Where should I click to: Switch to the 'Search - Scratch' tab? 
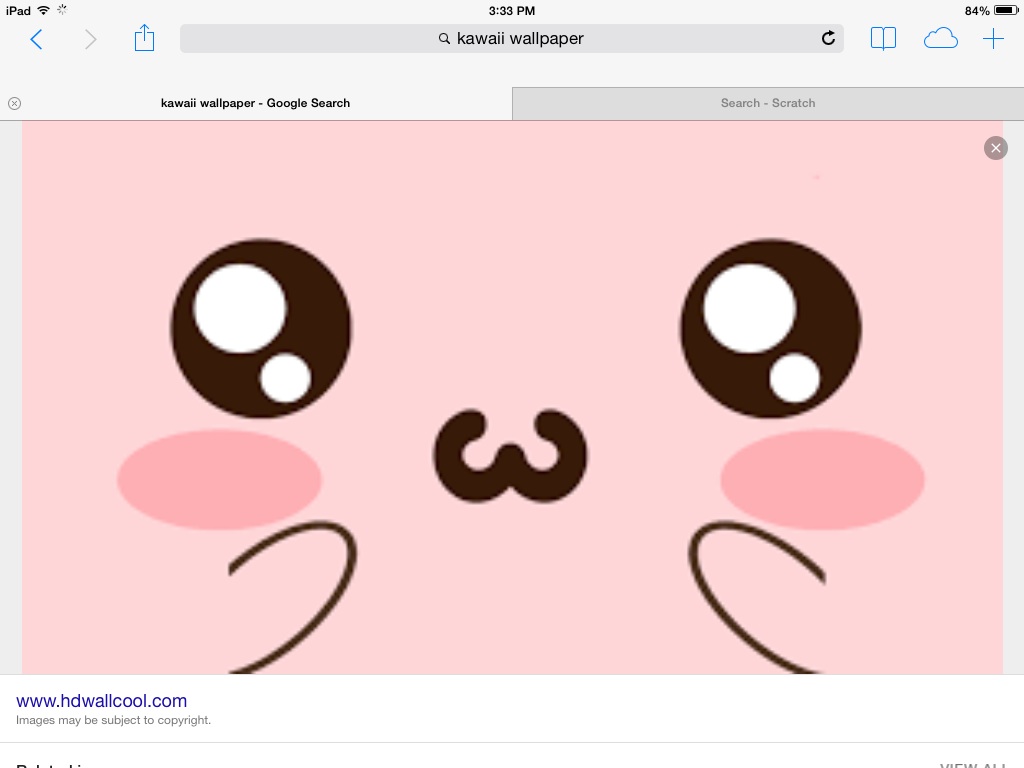[768, 103]
